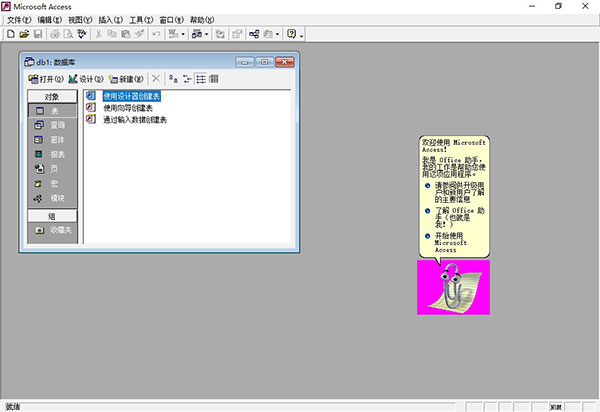The height and width of the screenshot is (412, 600).
Task: Expand the Office Links dropdown arrow
Action: coord(182,34)
